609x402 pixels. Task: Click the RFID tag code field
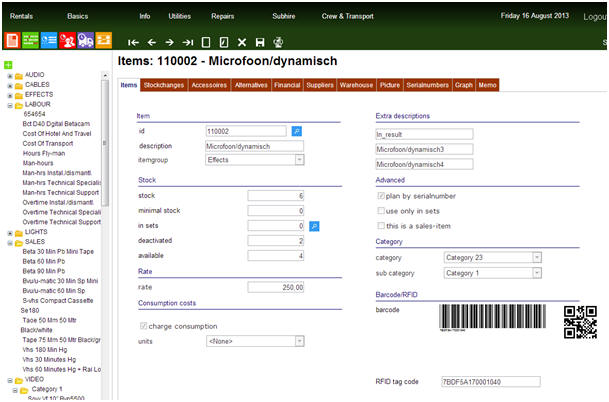pos(491,382)
